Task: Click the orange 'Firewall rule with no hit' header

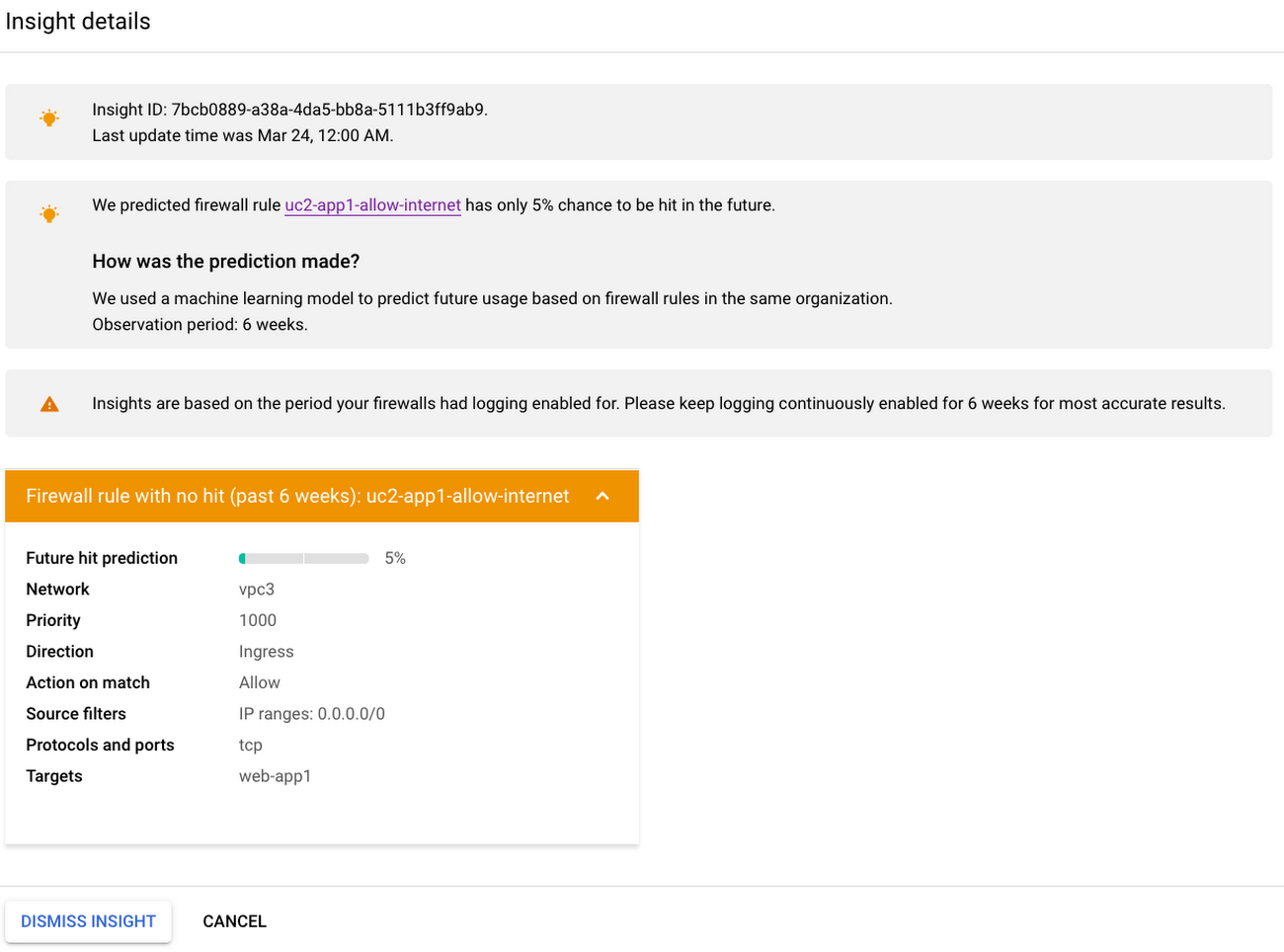Action: 322,496
